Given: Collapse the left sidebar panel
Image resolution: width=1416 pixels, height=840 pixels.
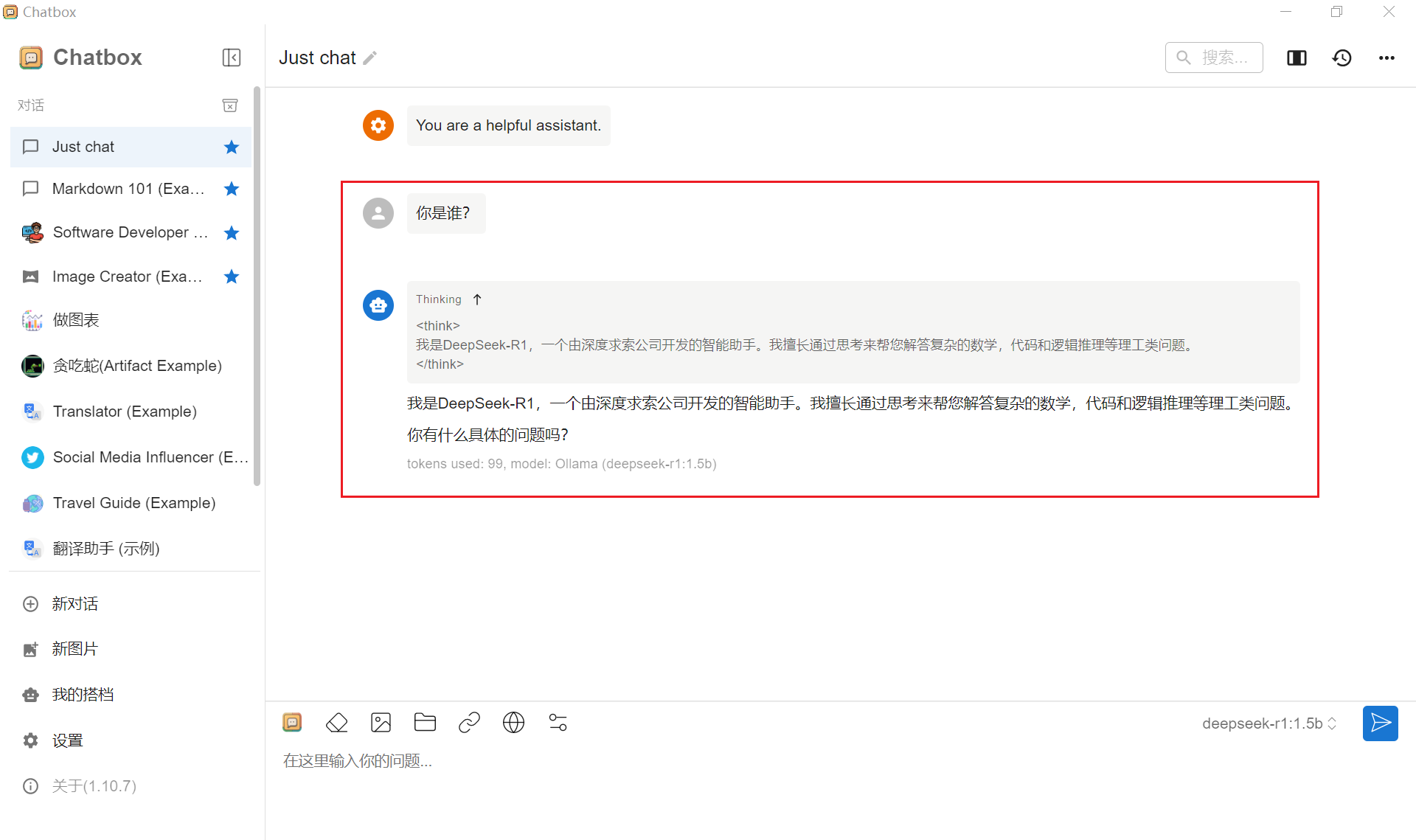Looking at the screenshot, I should point(232,58).
